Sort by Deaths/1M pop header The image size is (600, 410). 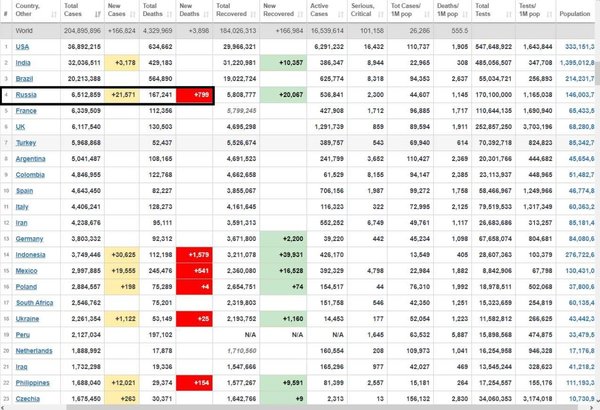[452, 10]
